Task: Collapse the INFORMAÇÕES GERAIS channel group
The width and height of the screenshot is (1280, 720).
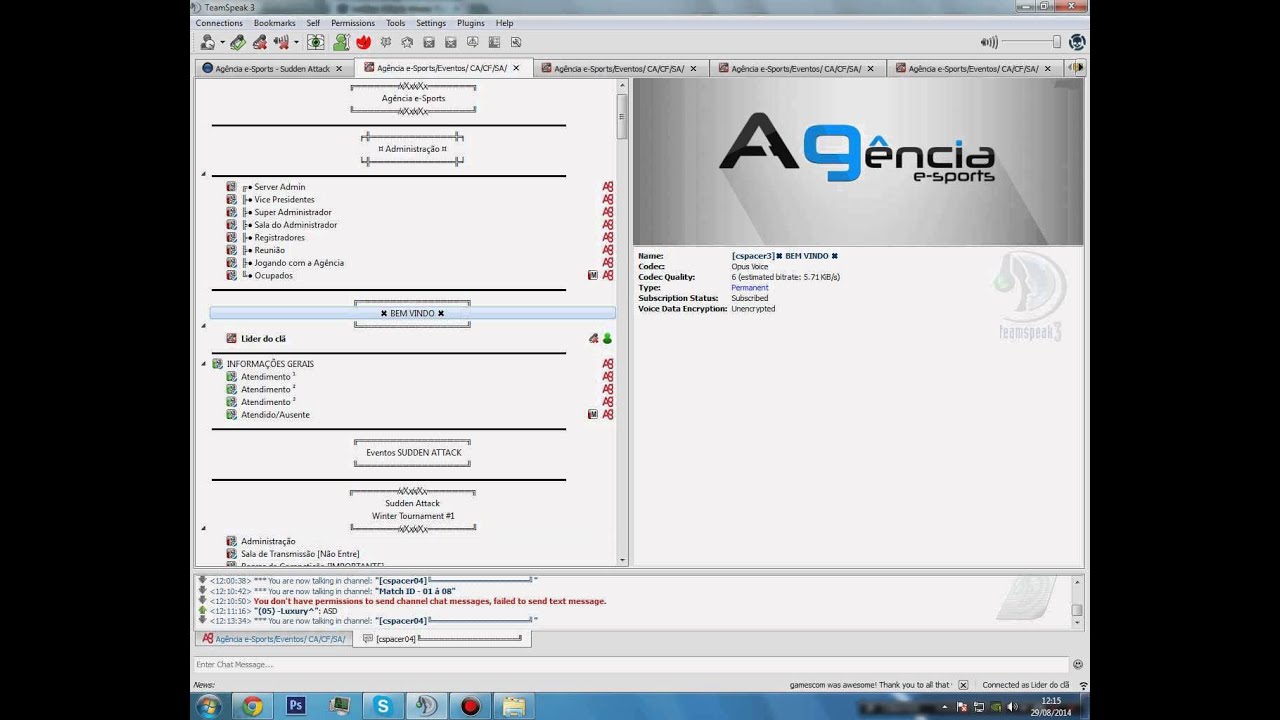Action: (204, 364)
